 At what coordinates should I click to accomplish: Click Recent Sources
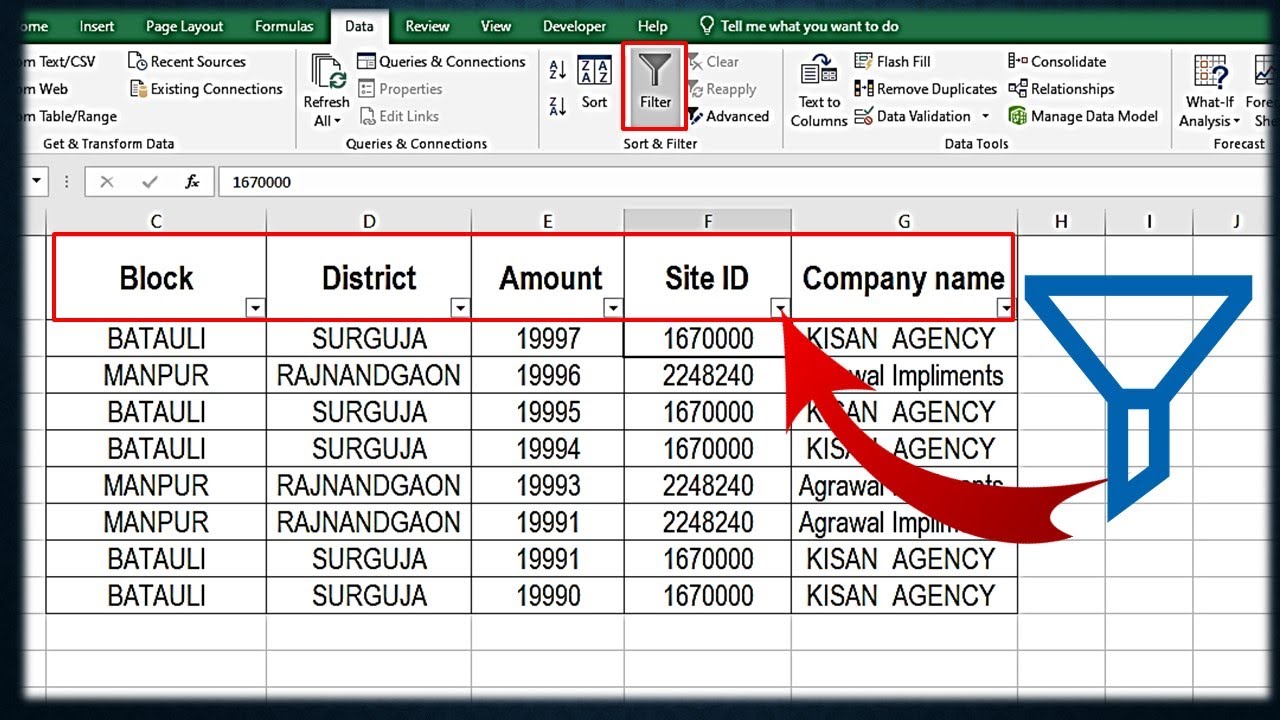click(x=187, y=62)
